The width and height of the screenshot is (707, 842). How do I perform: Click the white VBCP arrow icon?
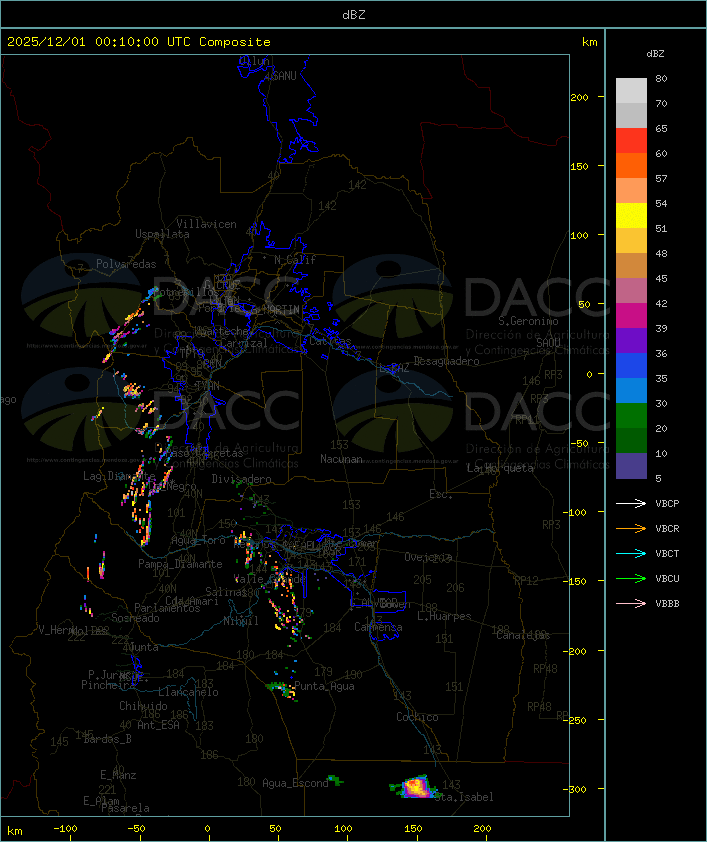[x=631, y=503]
